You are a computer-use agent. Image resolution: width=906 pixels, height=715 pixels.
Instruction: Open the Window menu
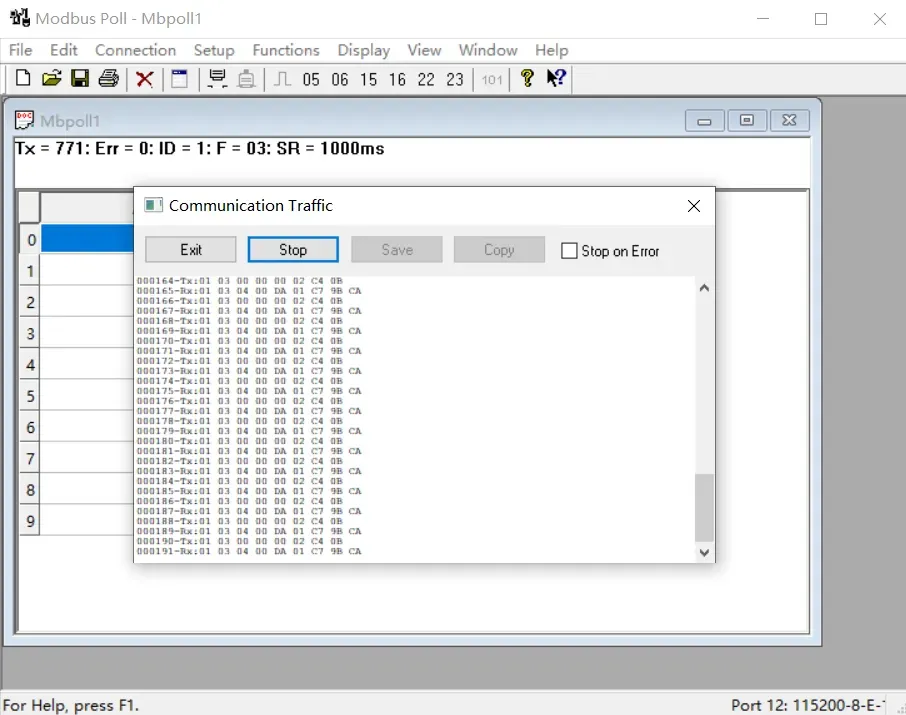point(488,50)
